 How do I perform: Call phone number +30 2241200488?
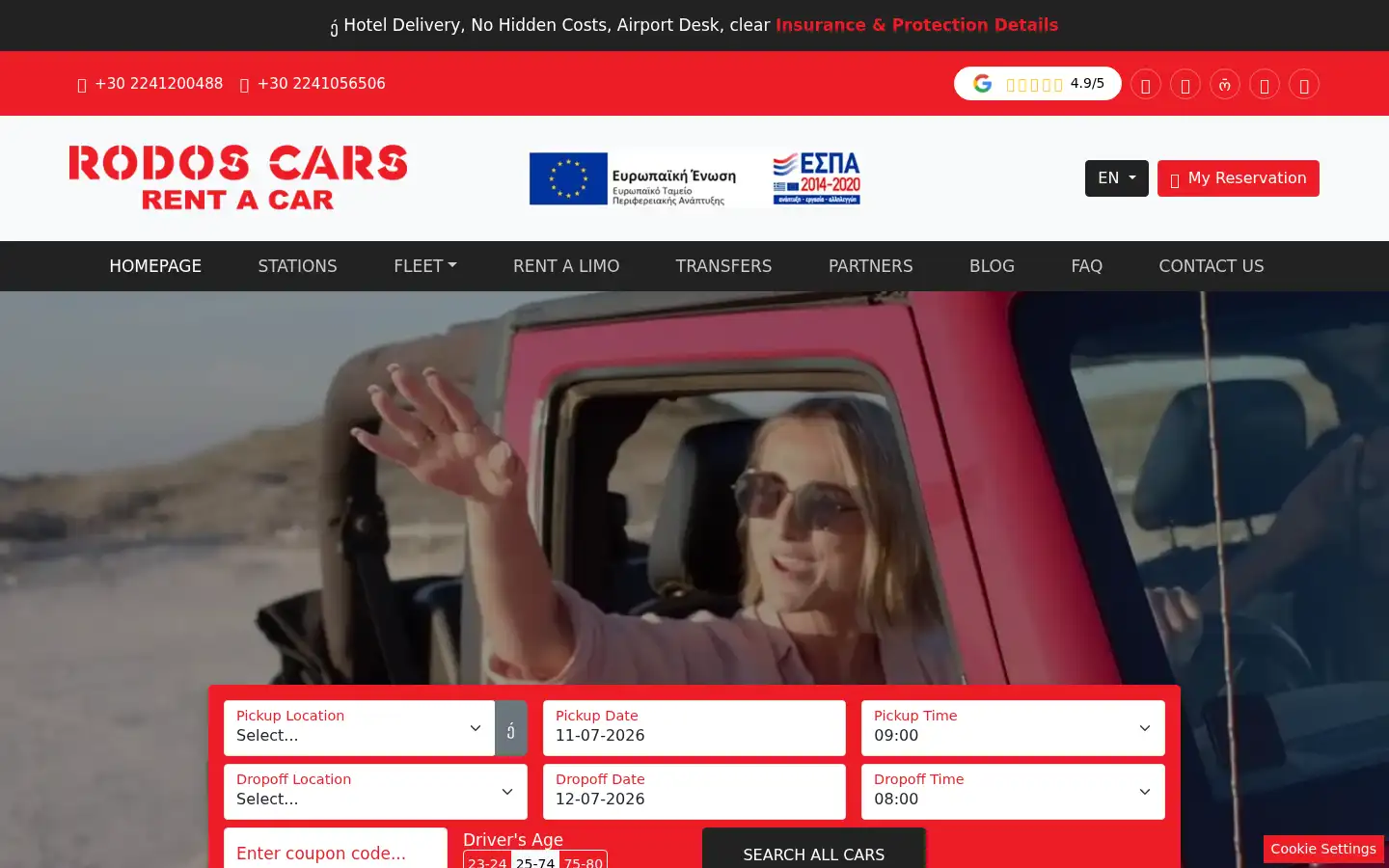point(150,84)
